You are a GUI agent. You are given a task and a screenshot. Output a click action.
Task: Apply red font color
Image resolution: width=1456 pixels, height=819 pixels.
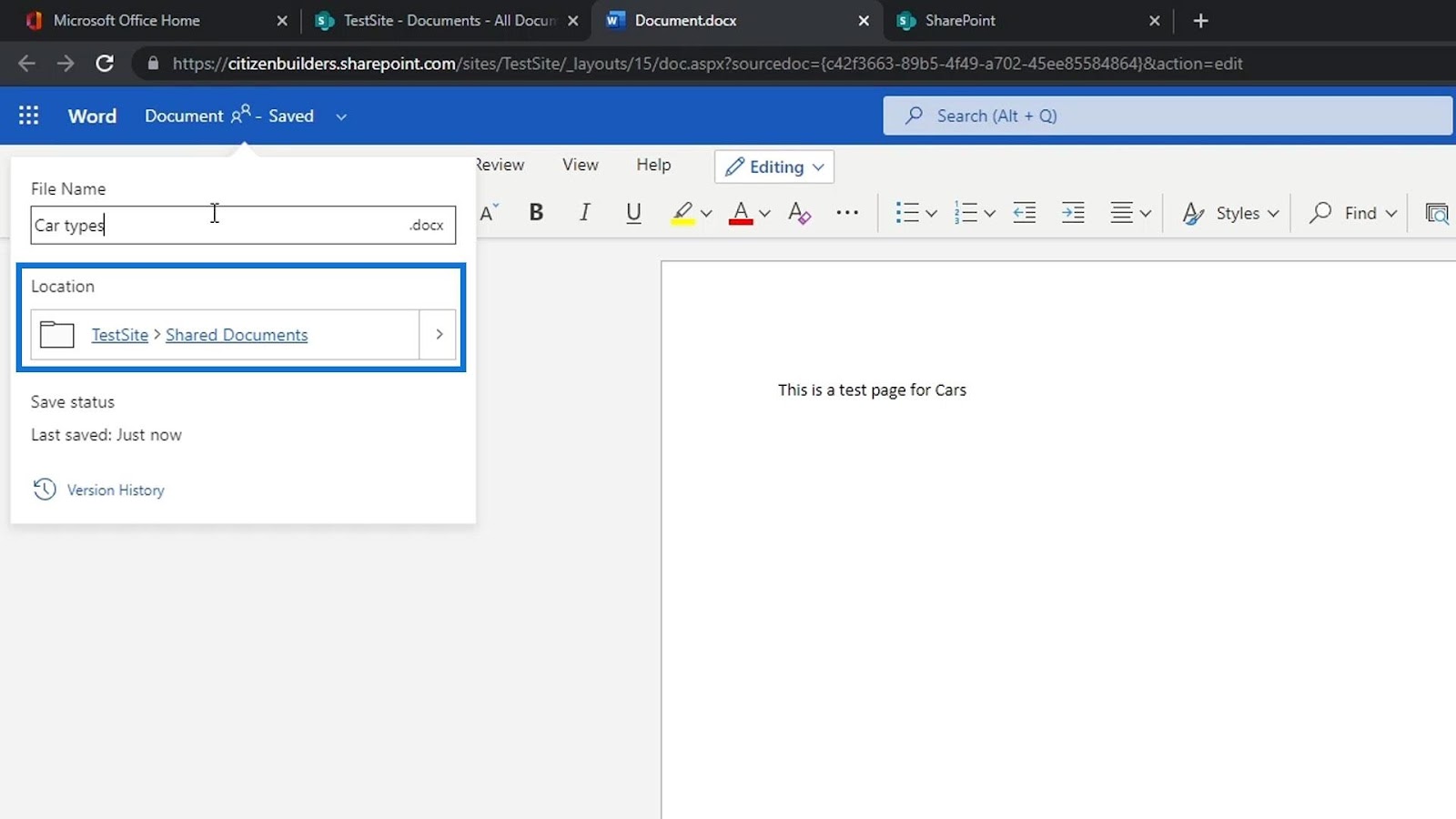741,213
